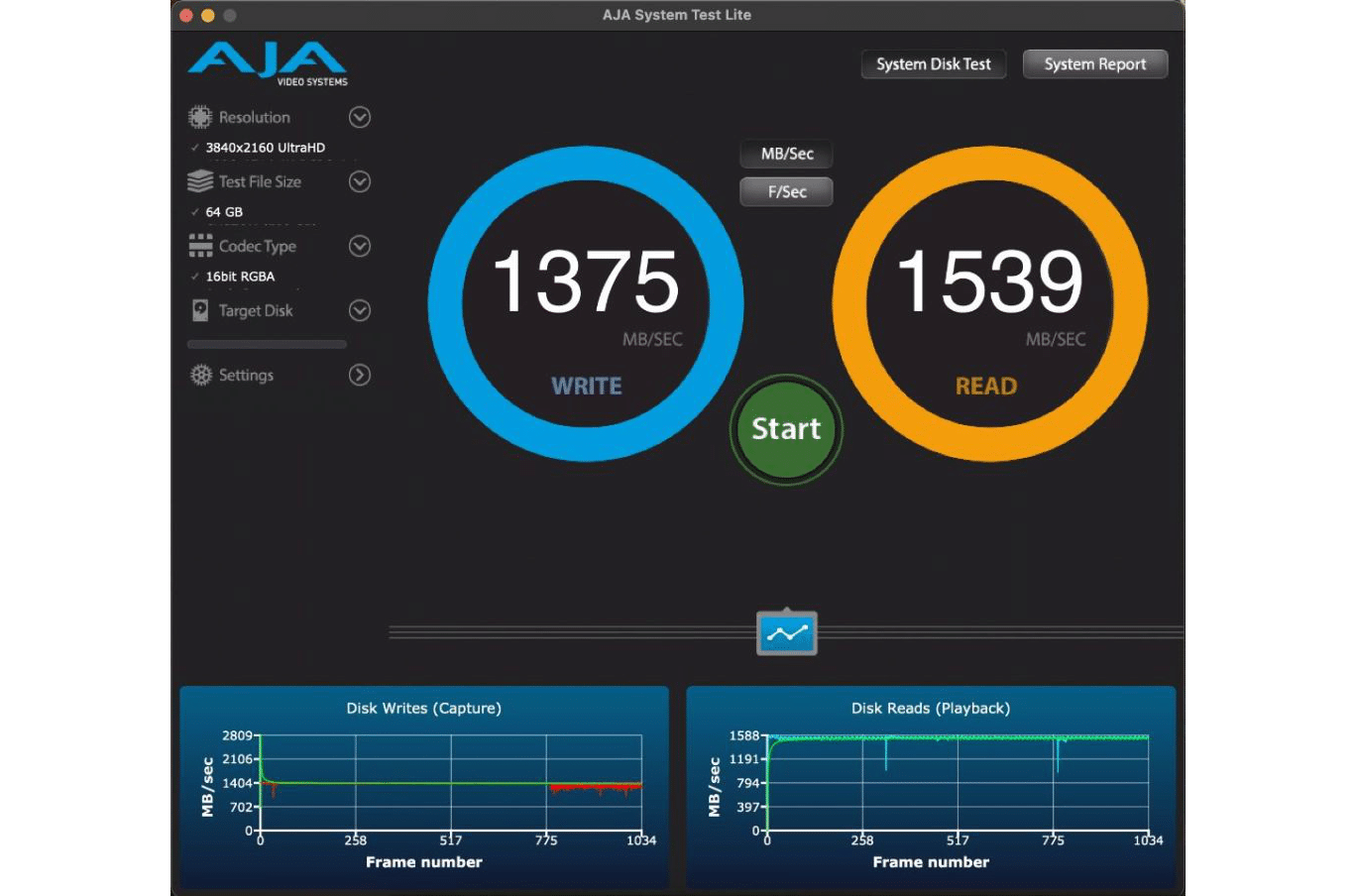1356x896 pixels.
Task: Toggle the graph view chart icon
Action: pos(787,633)
